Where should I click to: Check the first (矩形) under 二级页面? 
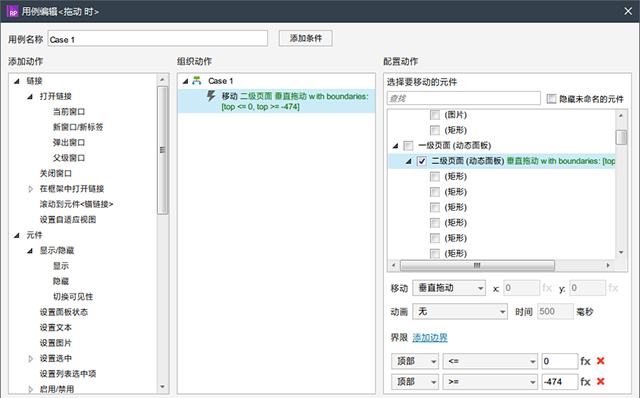pos(435,177)
